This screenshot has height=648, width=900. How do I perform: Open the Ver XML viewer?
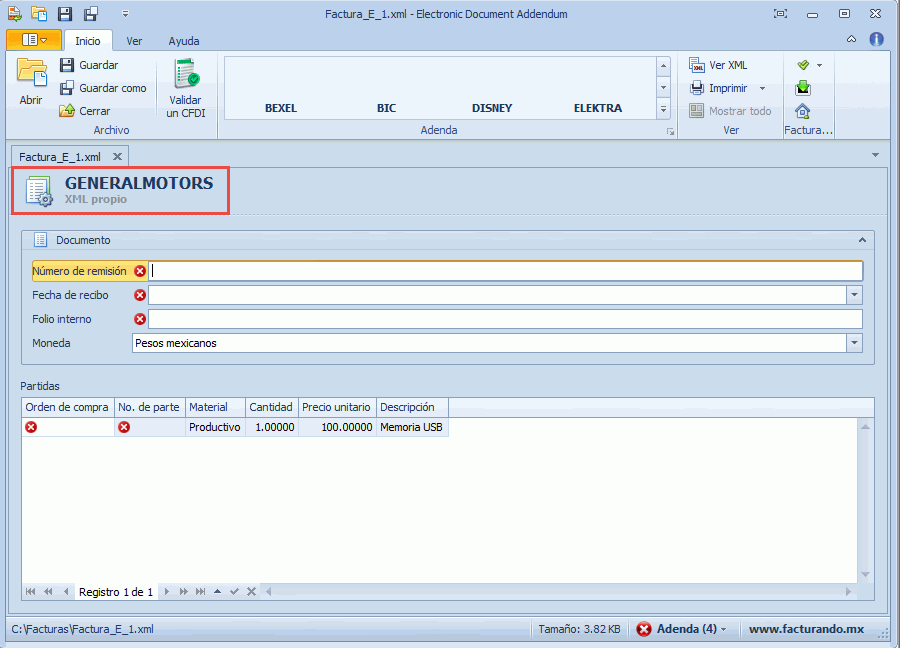718,65
